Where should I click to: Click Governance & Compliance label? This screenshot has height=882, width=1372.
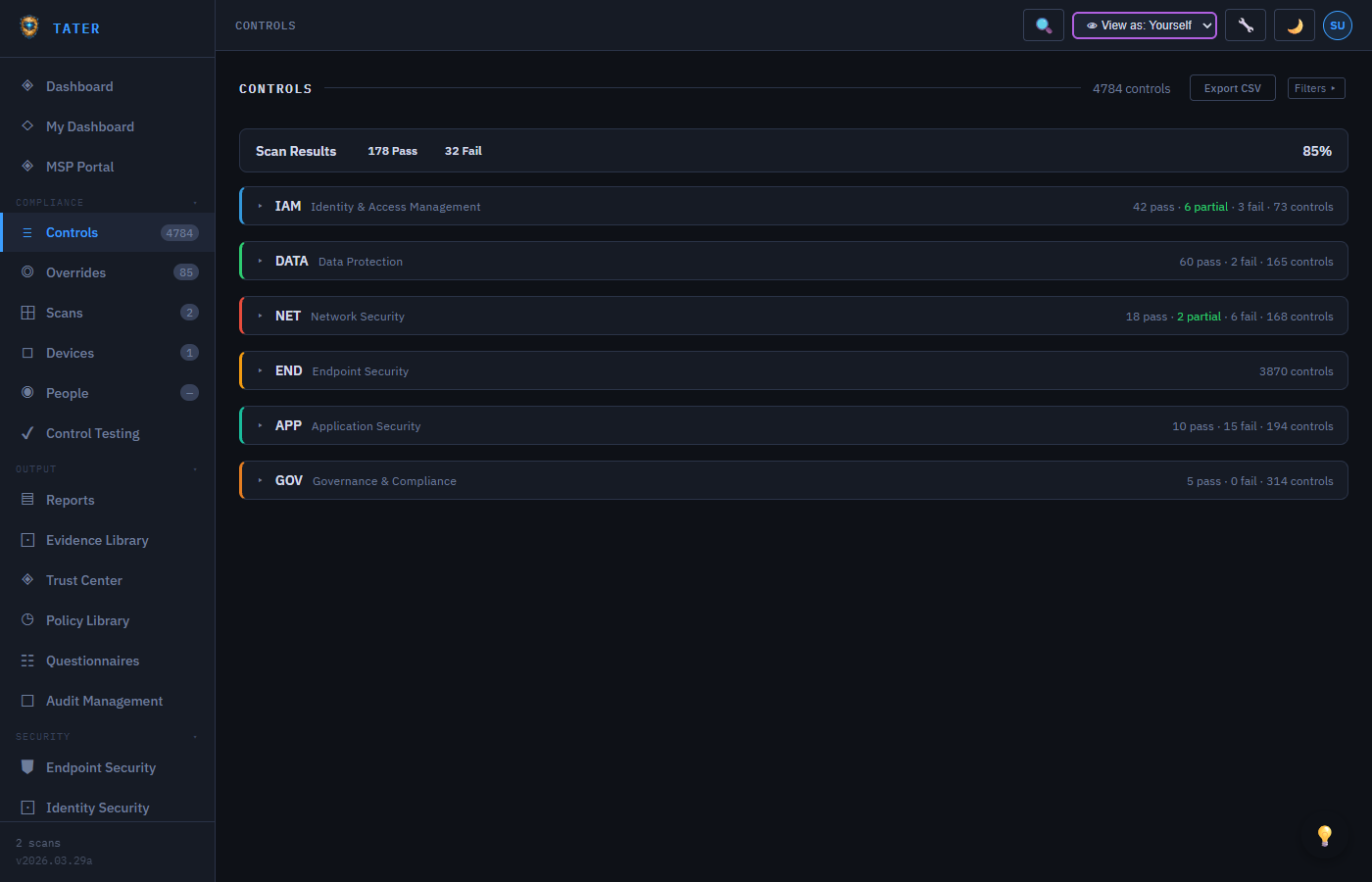click(384, 481)
